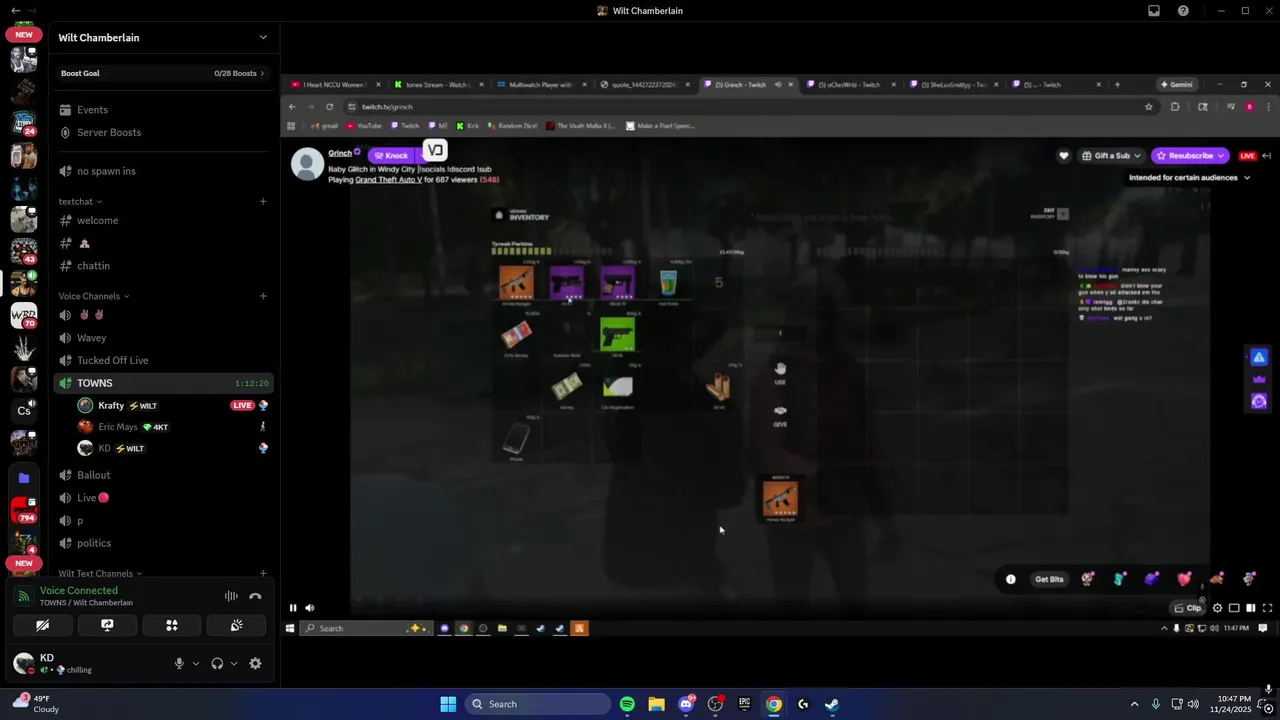Join the Ballout voice channel

click(x=163, y=475)
